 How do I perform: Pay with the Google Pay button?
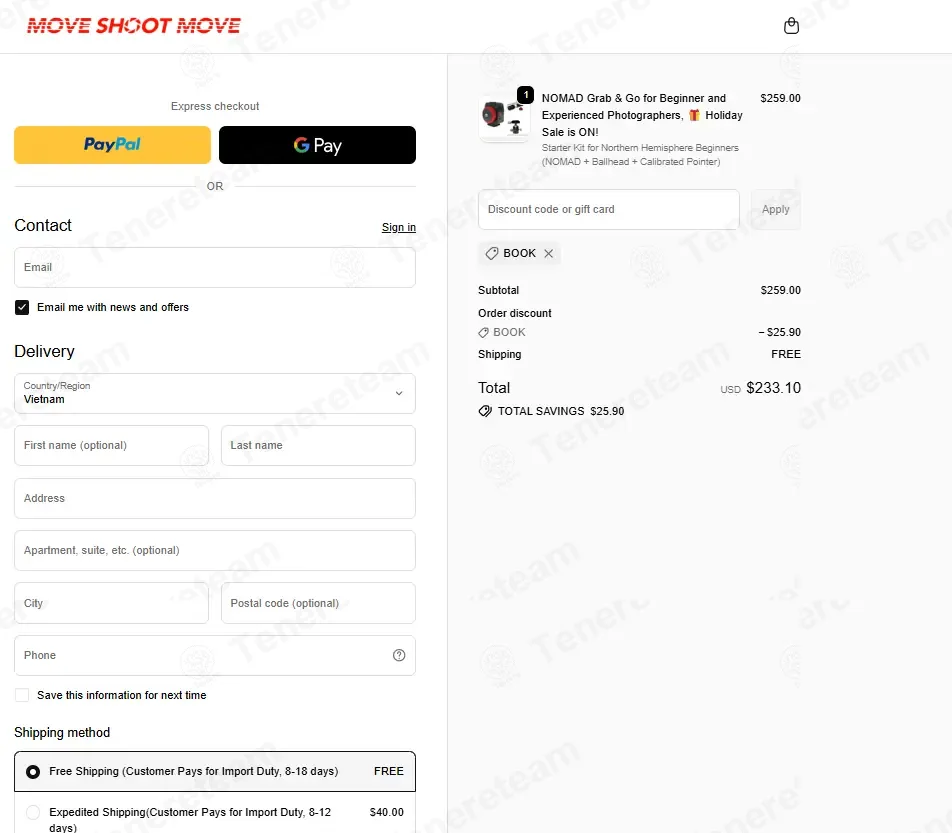click(x=317, y=144)
